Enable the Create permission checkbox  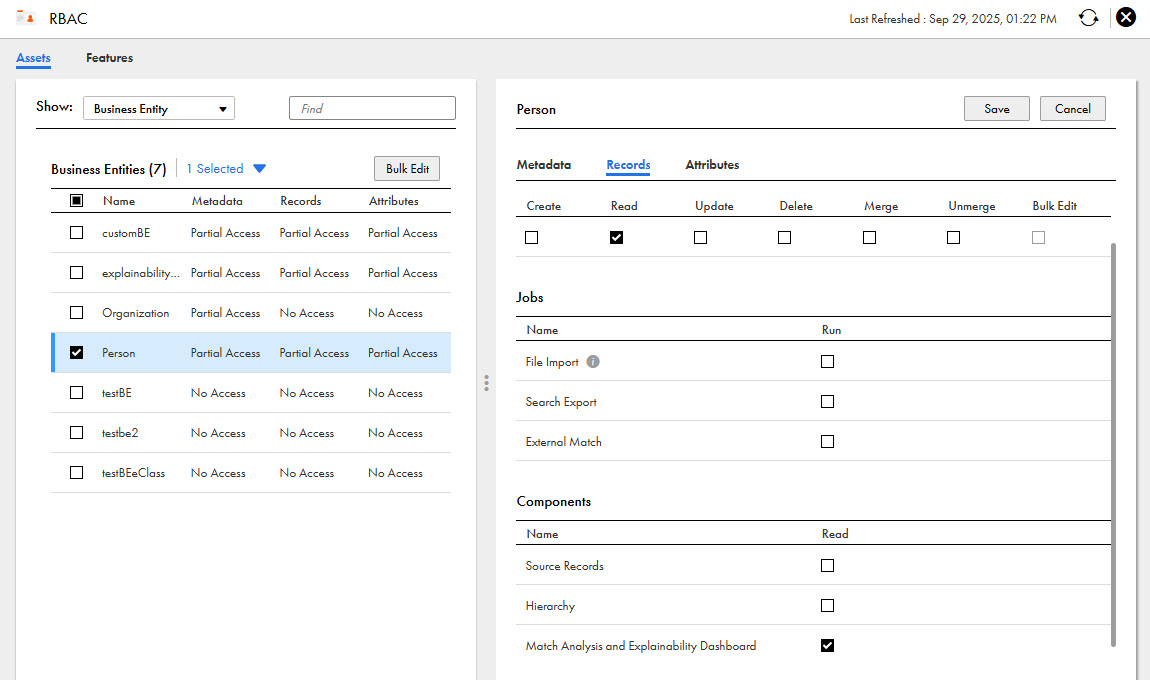point(532,238)
